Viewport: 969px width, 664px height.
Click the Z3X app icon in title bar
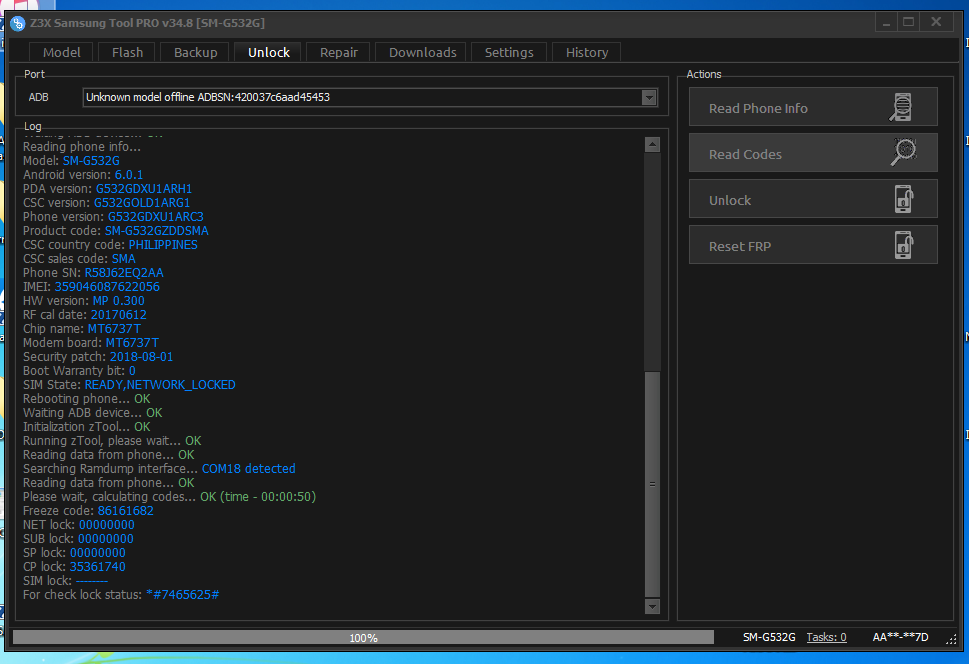[x=18, y=23]
